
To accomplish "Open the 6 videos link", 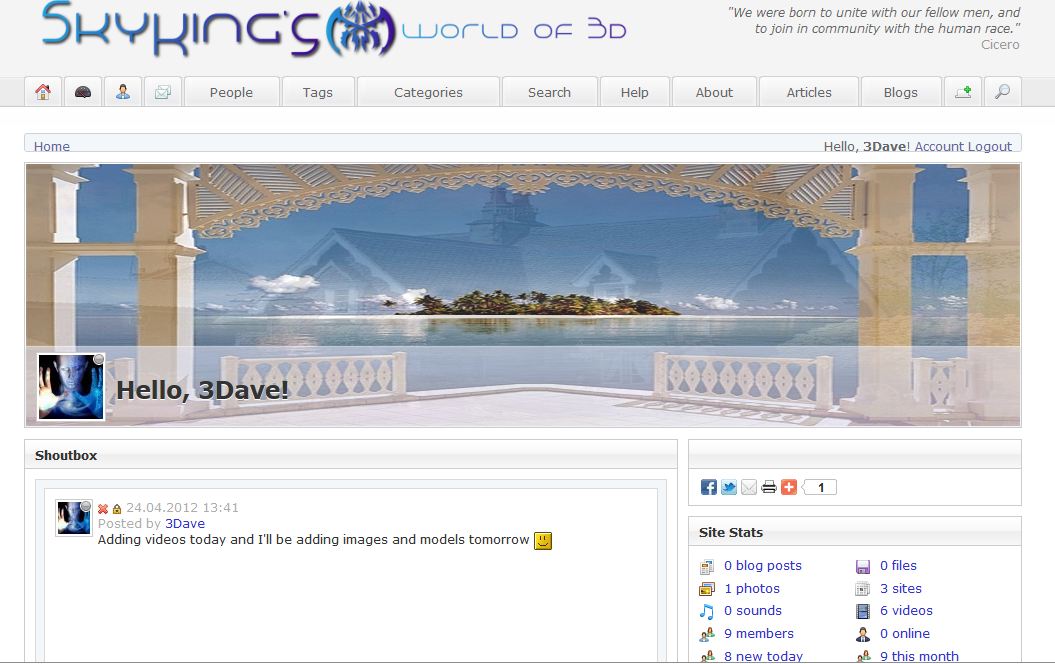I will (x=906, y=611).
